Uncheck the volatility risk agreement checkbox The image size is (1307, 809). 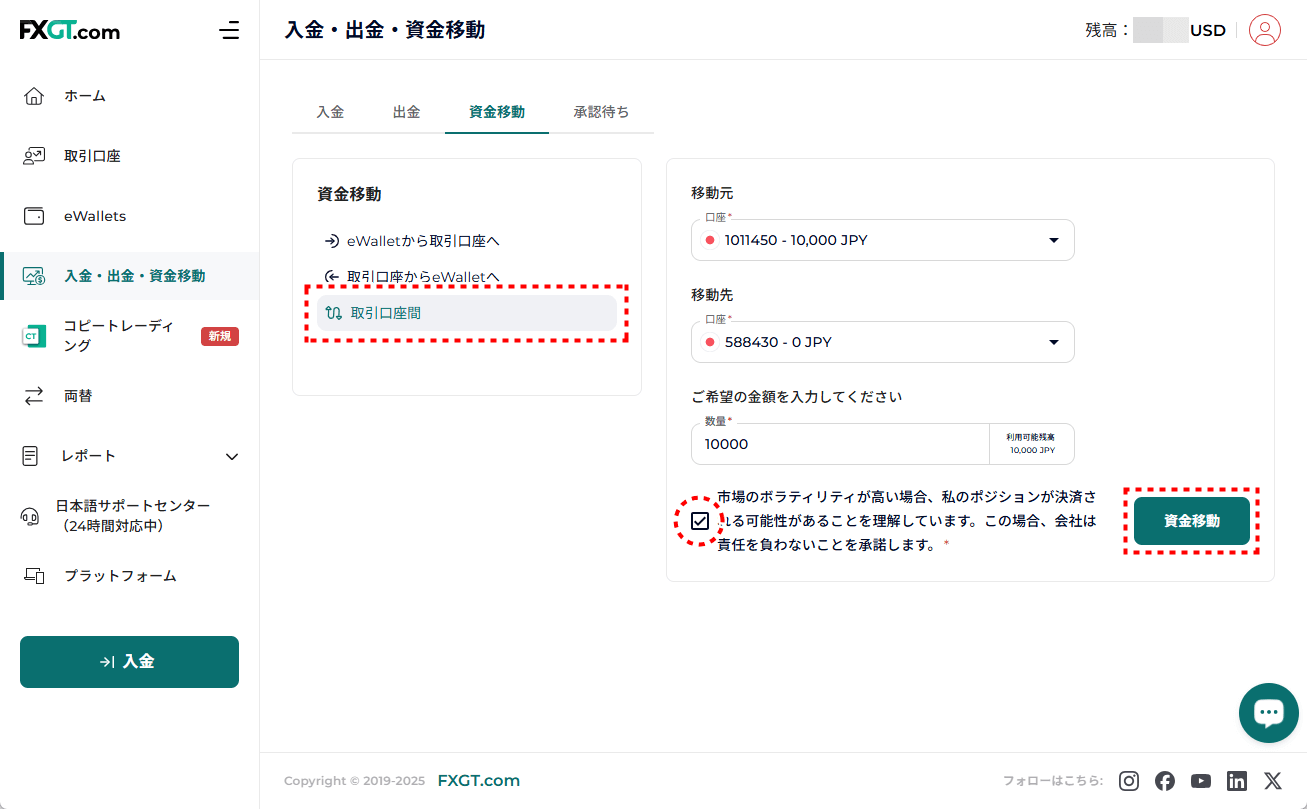pos(700,521)
